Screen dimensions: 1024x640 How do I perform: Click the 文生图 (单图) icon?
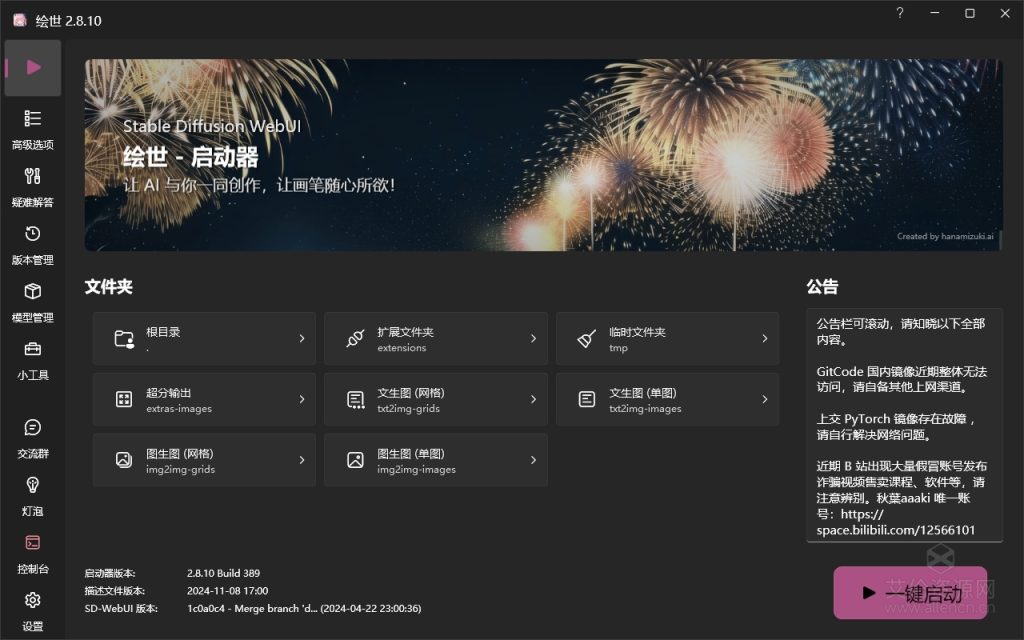(x=586, y=399)
